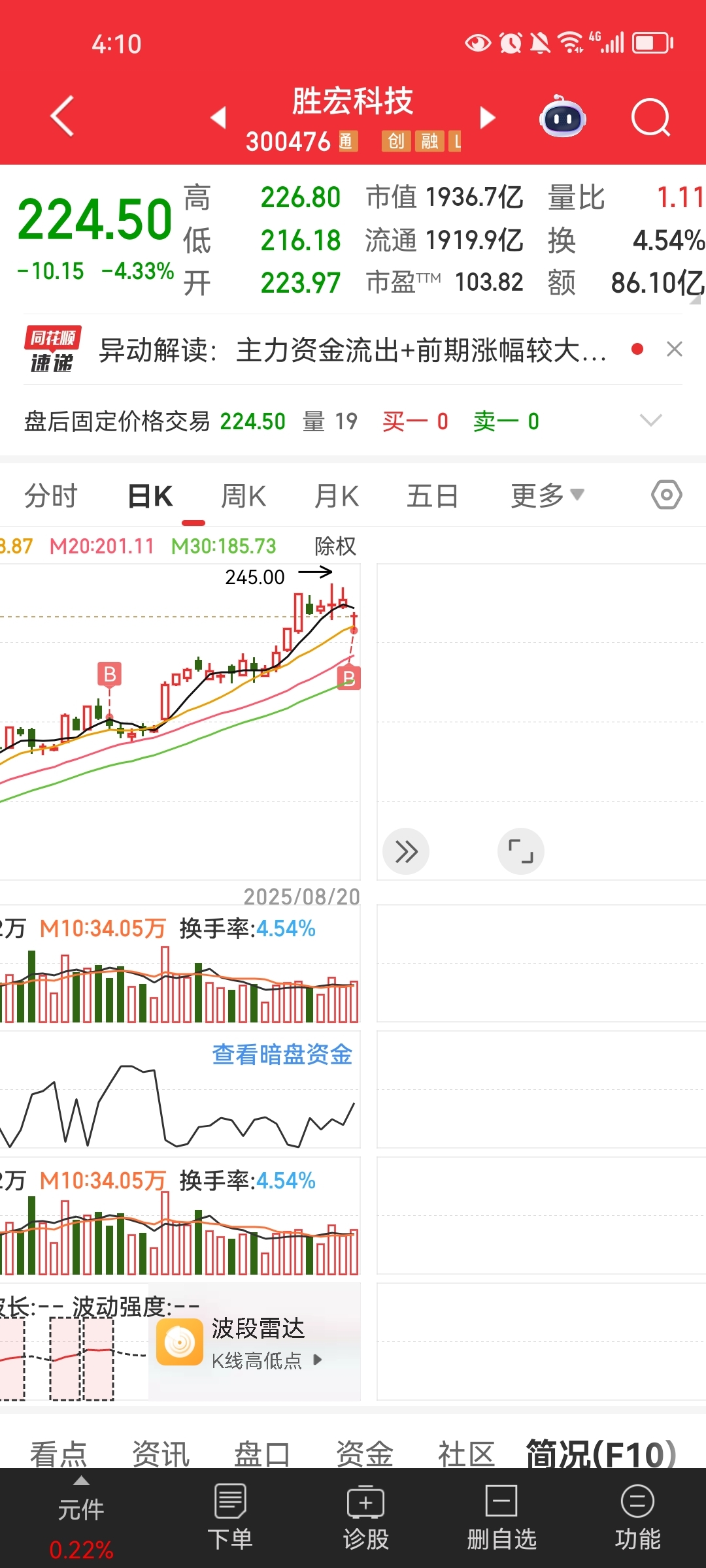
Task: Open the 简况(F10) tab
Action: 601,1454
